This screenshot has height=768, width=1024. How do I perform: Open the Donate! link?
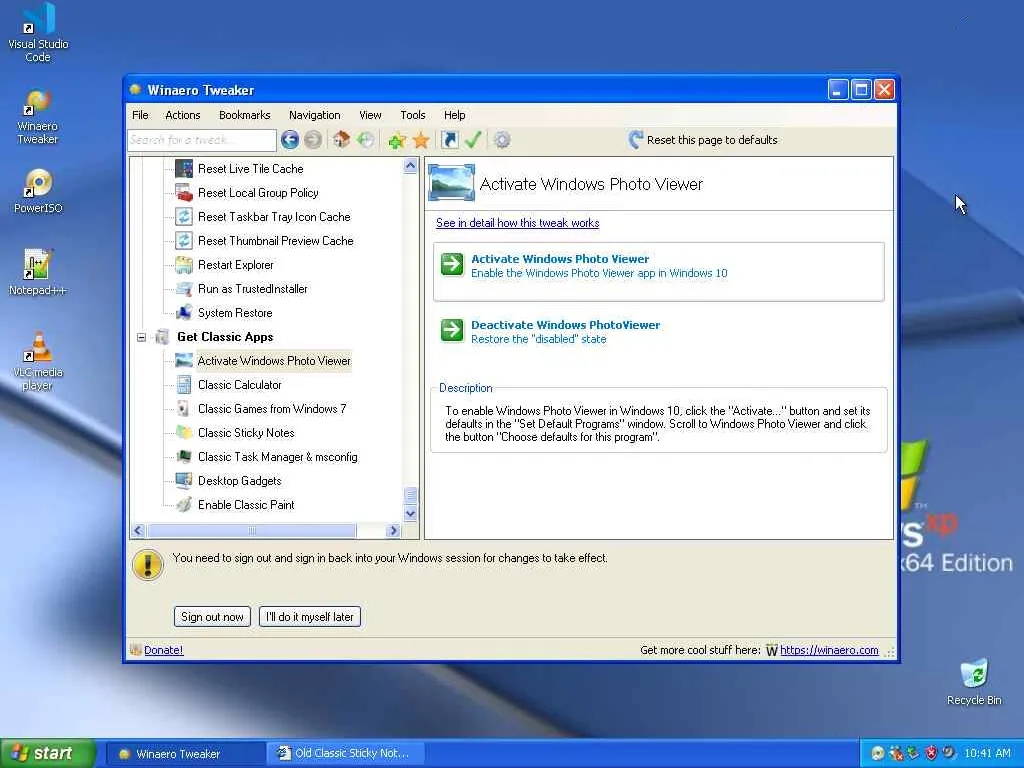click(163, 650)
